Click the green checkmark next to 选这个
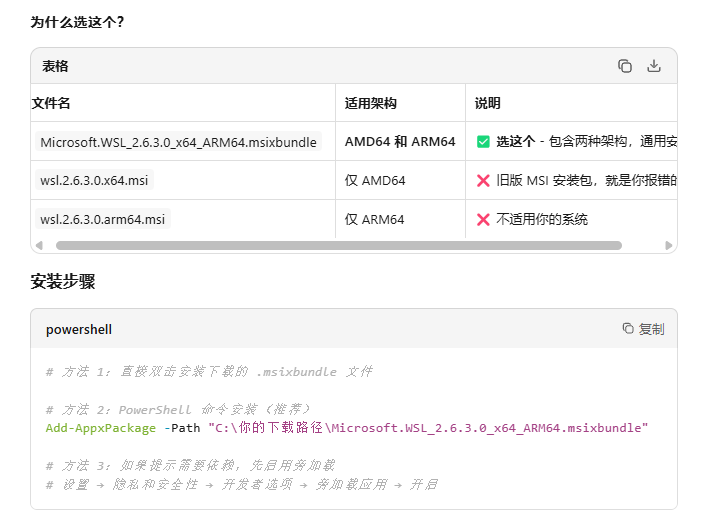The height and width of the screenshot is (521, 713). coord(483,142)
